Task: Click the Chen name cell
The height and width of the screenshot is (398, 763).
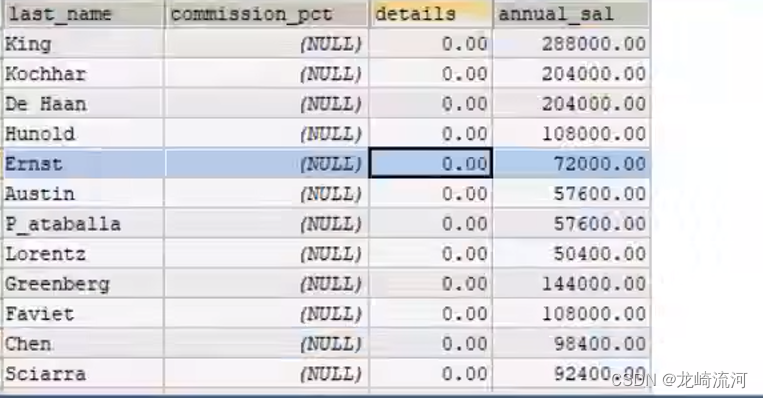Action: point(83,344)
